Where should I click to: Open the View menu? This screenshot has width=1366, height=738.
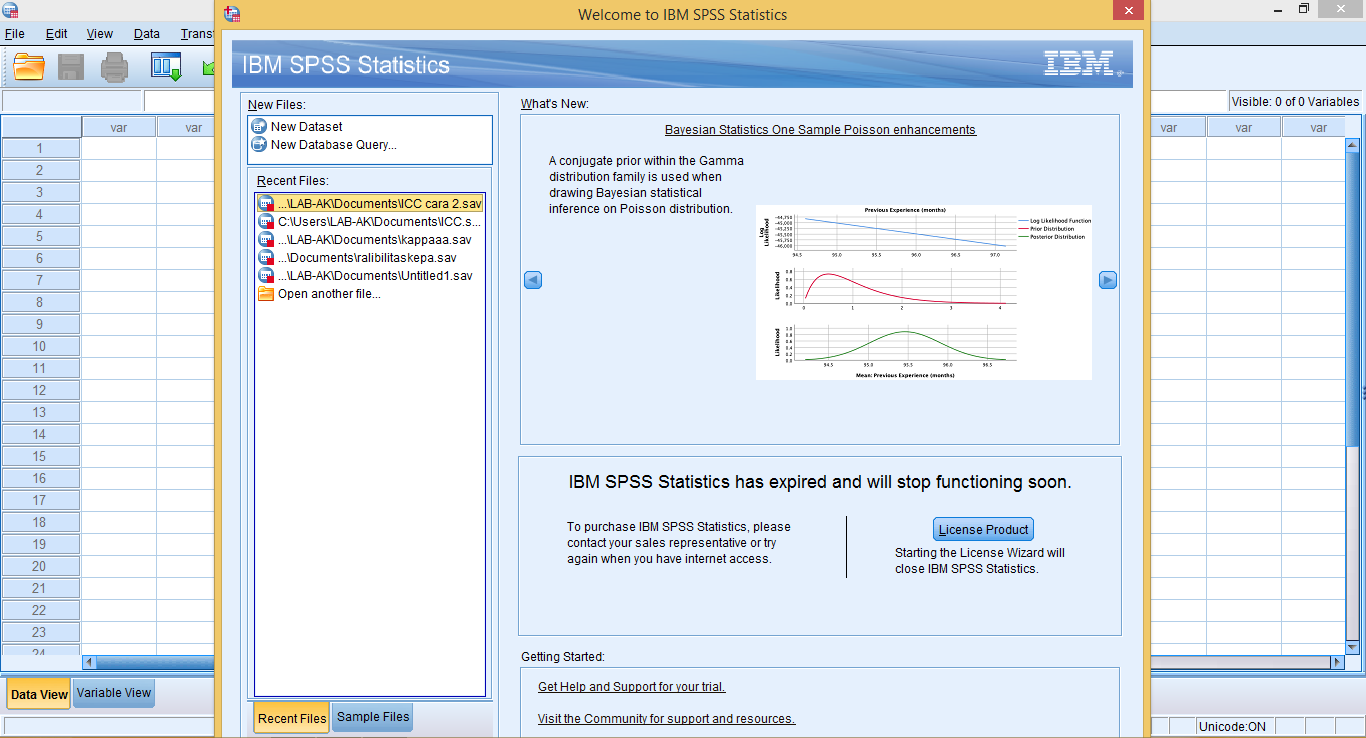tap(100, 34)
